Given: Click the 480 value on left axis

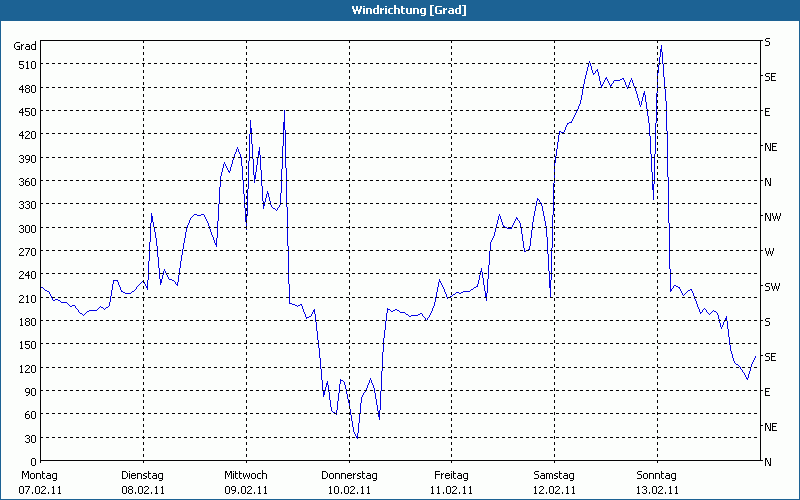Looking at the screenshot, I should click(x=28, y=89).
